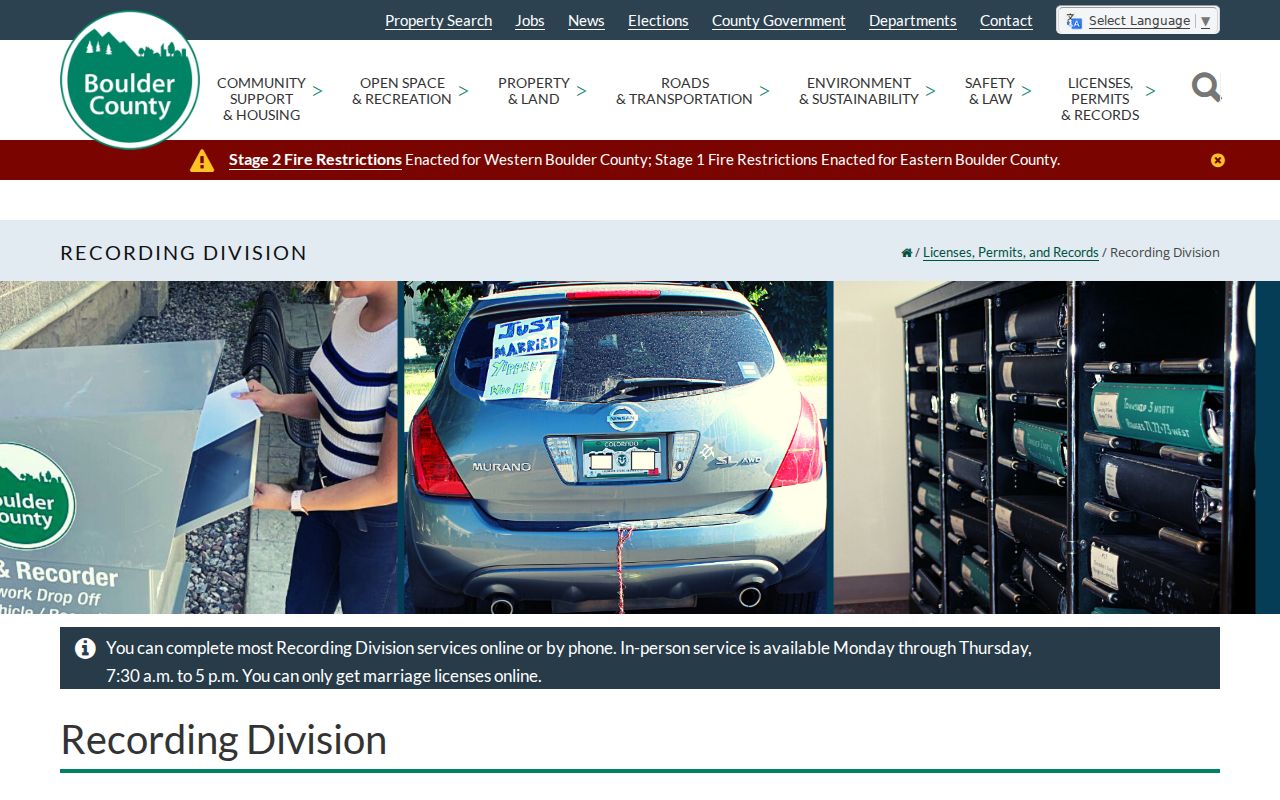Click the record books shelf photo
The height and width of the screenshot is (800, 1280).
coord(1044,447)
